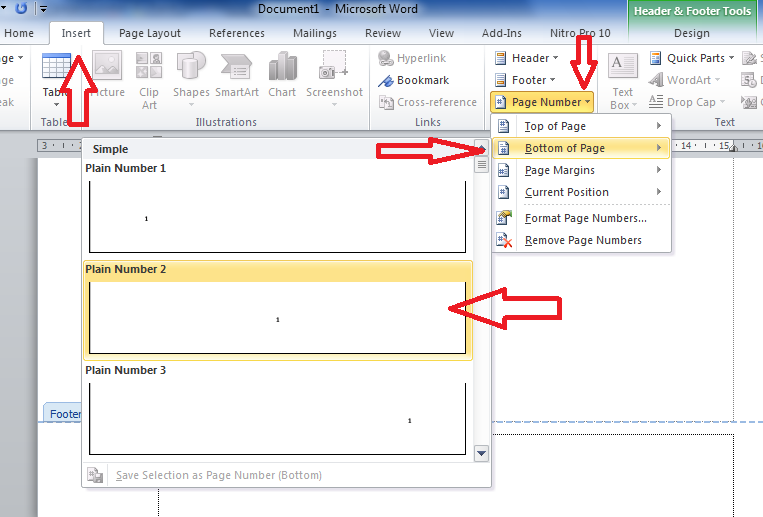Insert a Bookmark
The height and width of the screenshot is (517, 763).
tap(414, 80)
